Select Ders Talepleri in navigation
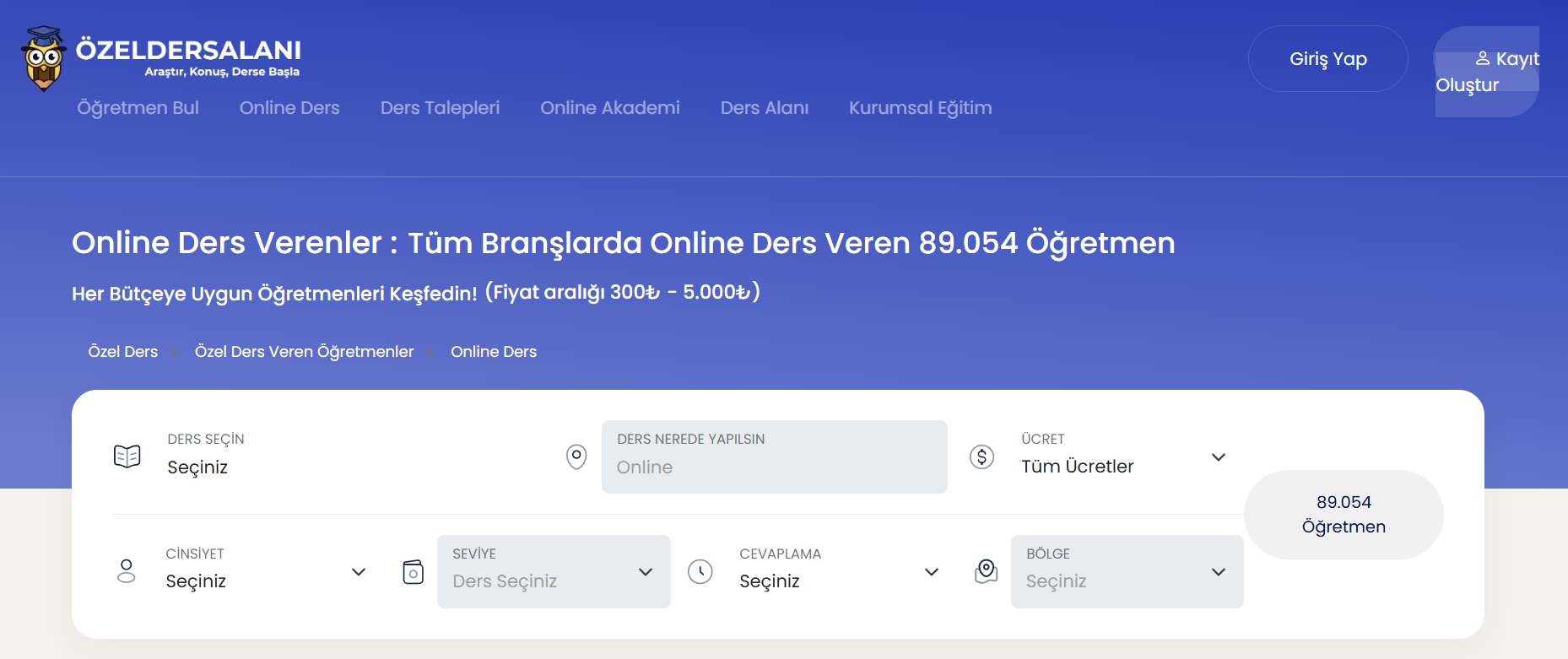 coord(440,108)
